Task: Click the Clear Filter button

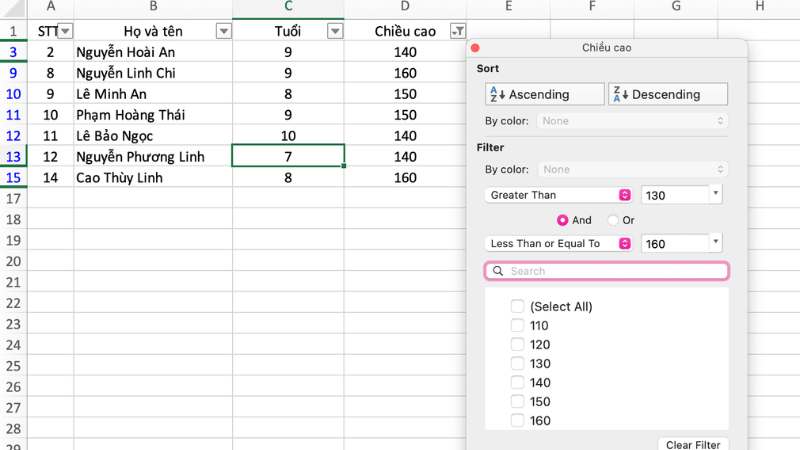Action: click(x=693, y=444)
